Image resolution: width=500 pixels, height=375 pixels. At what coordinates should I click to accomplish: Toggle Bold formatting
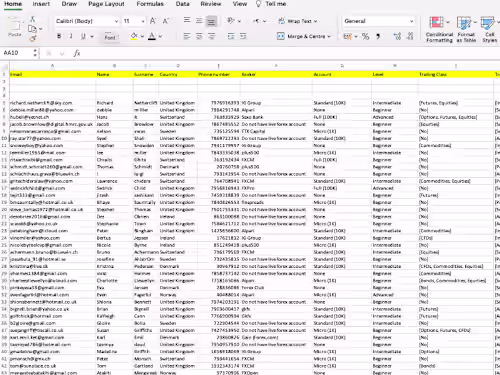[x=59, y=36]
